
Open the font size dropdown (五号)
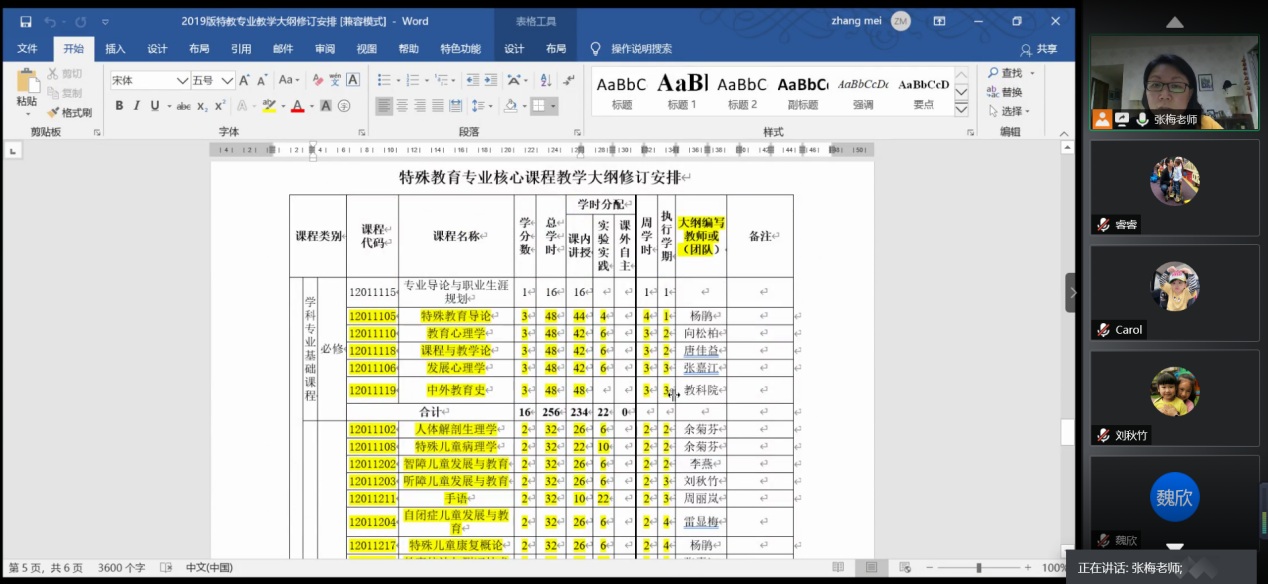[228, 80]
